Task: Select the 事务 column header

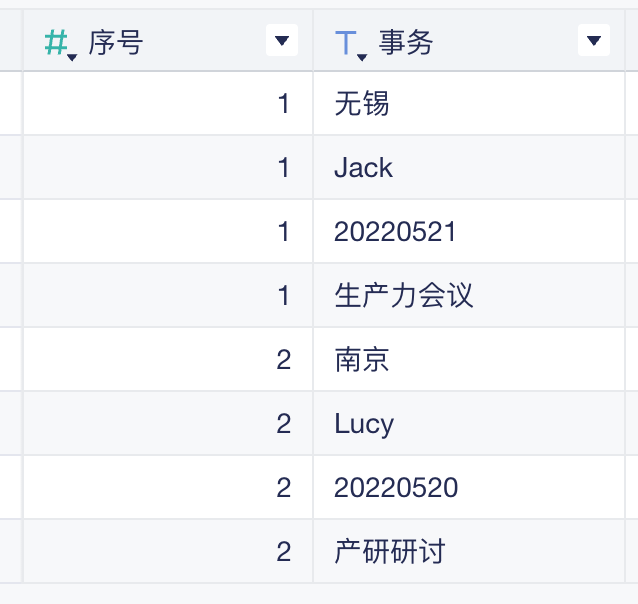Action: pos(460,42)
